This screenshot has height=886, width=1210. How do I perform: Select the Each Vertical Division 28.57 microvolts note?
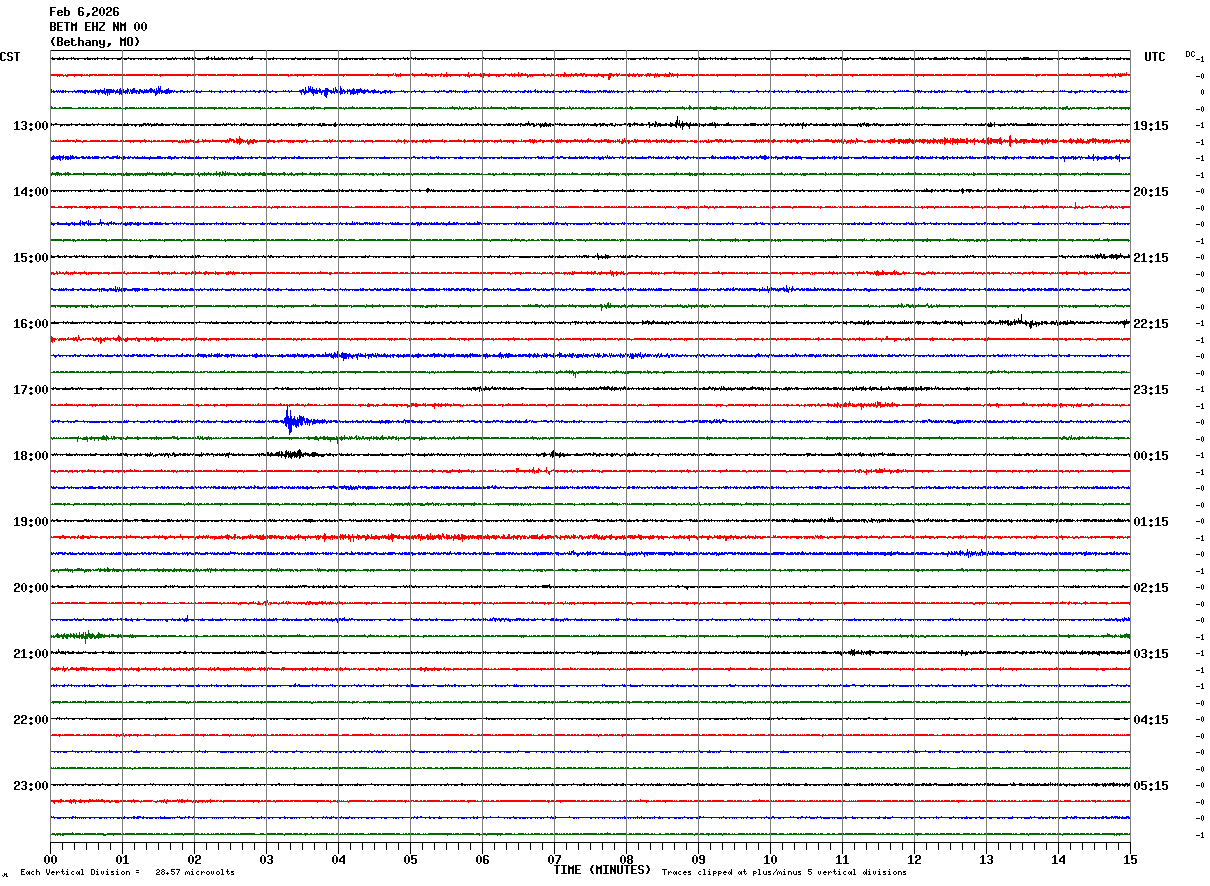click(127, 872)
